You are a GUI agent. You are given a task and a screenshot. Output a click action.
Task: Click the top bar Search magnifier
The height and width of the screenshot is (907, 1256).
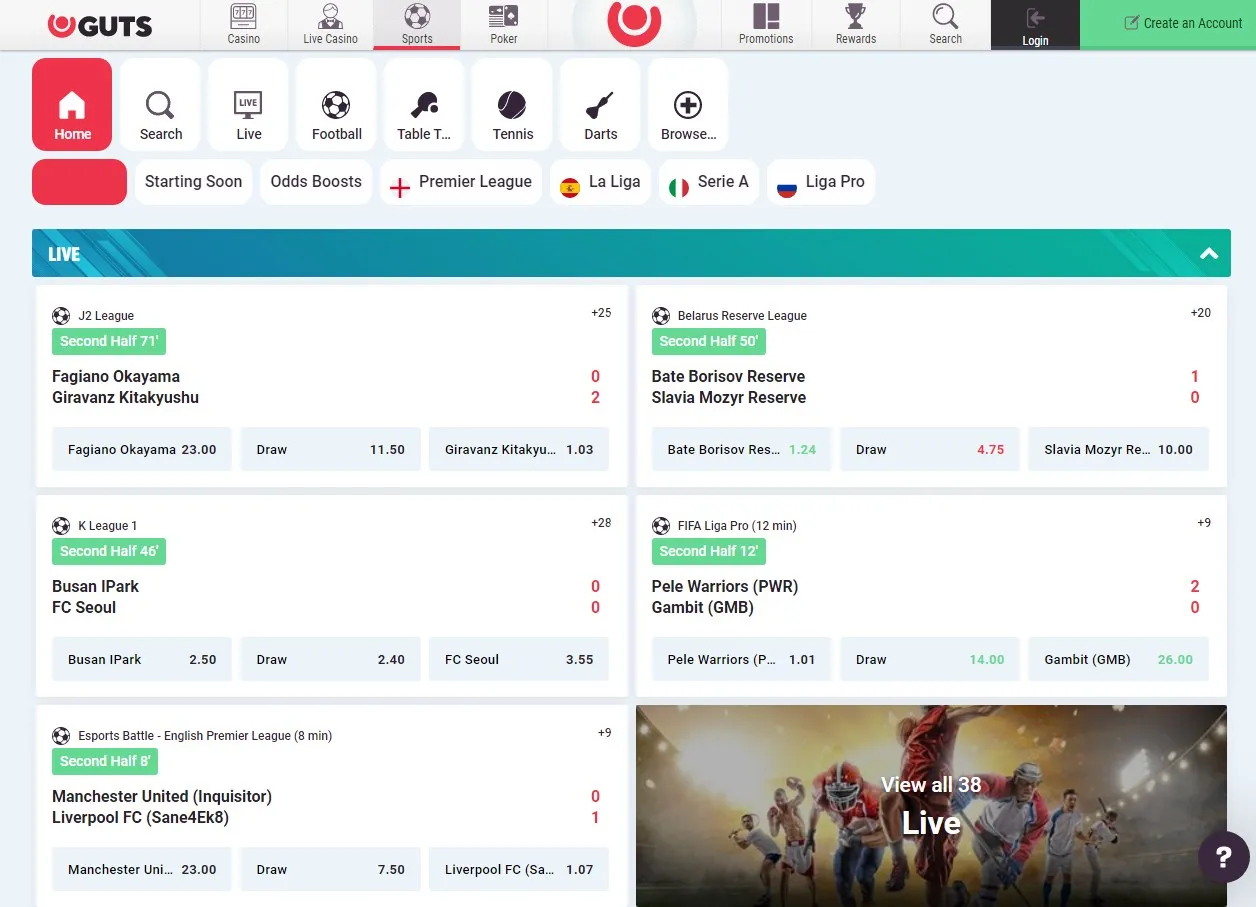click(x=945, y=25)
